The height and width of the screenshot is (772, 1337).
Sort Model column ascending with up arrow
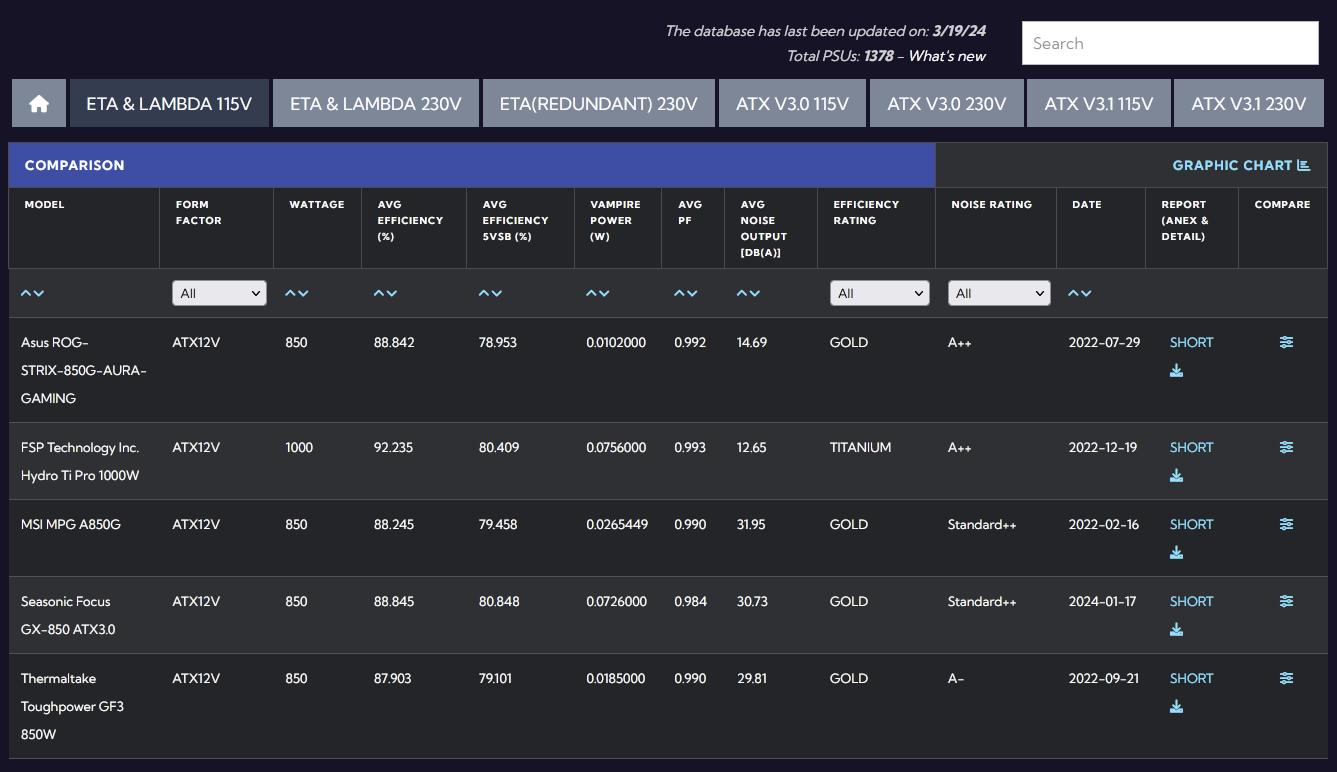[x=27, y=293]
